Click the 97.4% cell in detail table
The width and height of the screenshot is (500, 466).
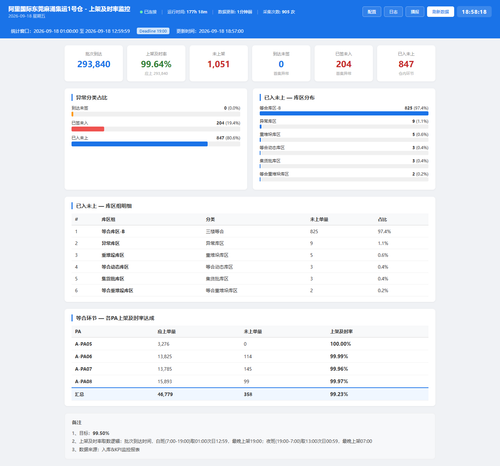point(384,231)
